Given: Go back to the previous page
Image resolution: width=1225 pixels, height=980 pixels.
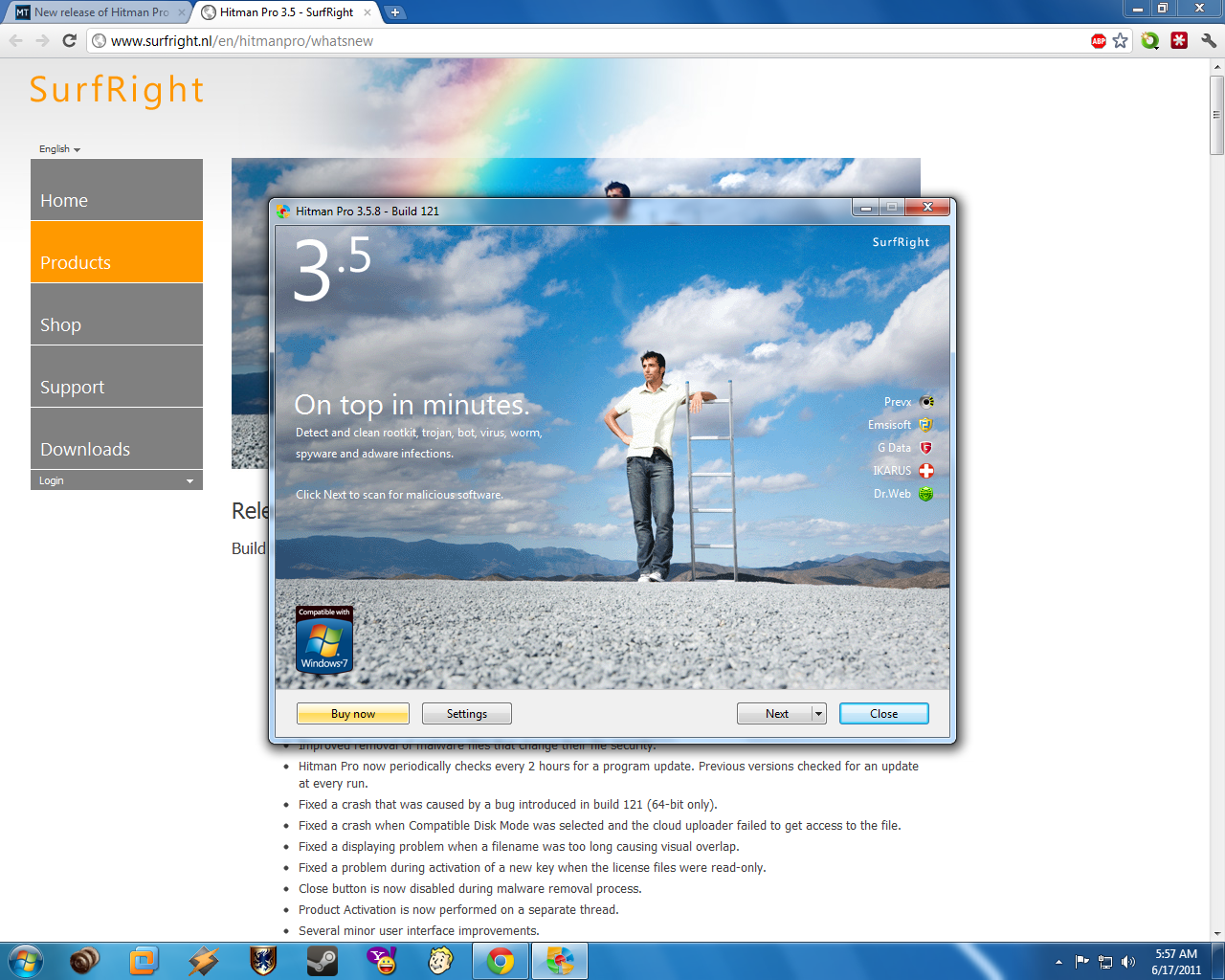Looking at the screenshot, I should tap(15, 40).
